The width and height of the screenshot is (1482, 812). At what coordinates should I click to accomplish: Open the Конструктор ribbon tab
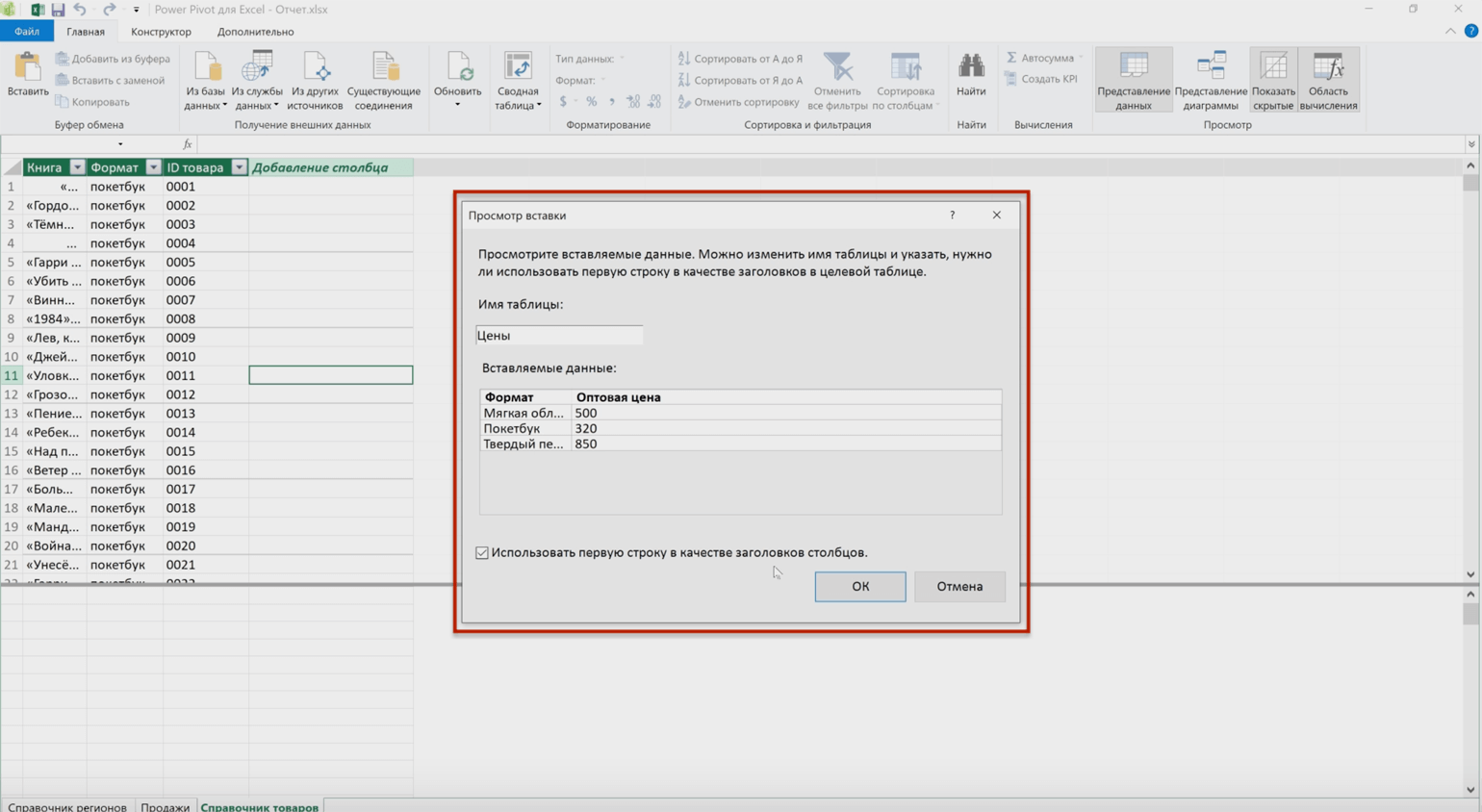click(x=161, y=32)
